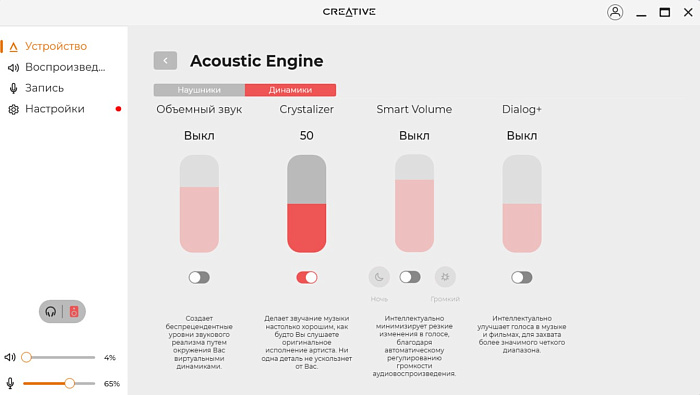
Task: Select the red speaker output icon
Action: tap(74, 312)
